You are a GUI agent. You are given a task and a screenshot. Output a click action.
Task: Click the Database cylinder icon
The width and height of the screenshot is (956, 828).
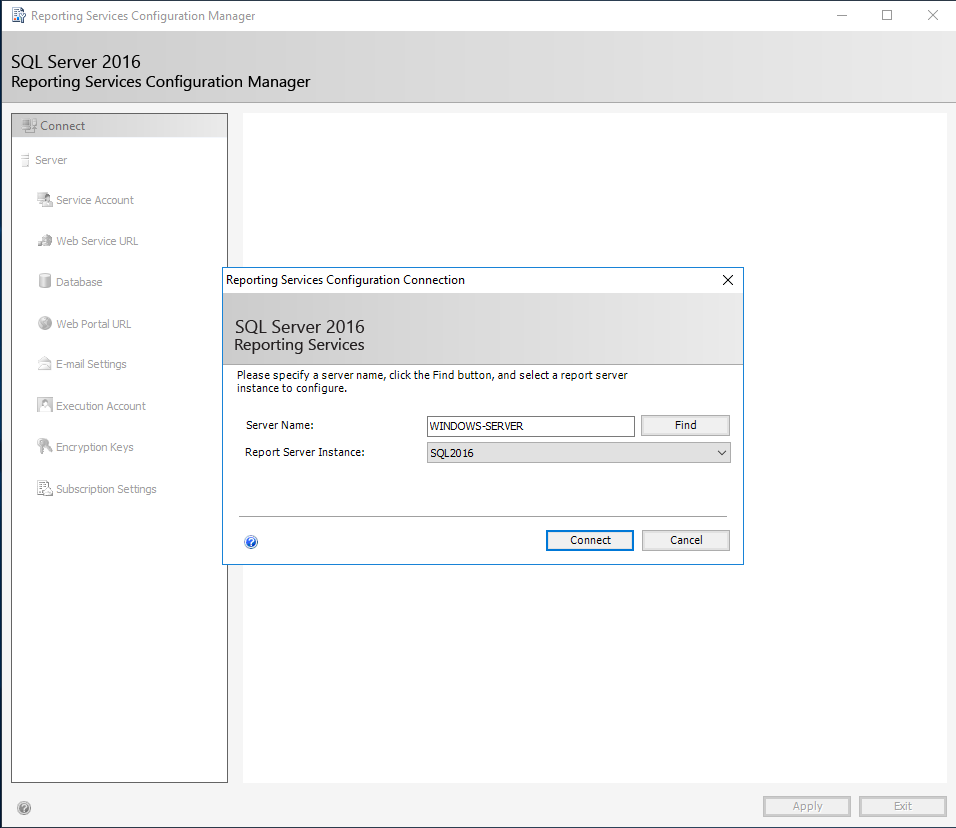[x=45, y=280]
